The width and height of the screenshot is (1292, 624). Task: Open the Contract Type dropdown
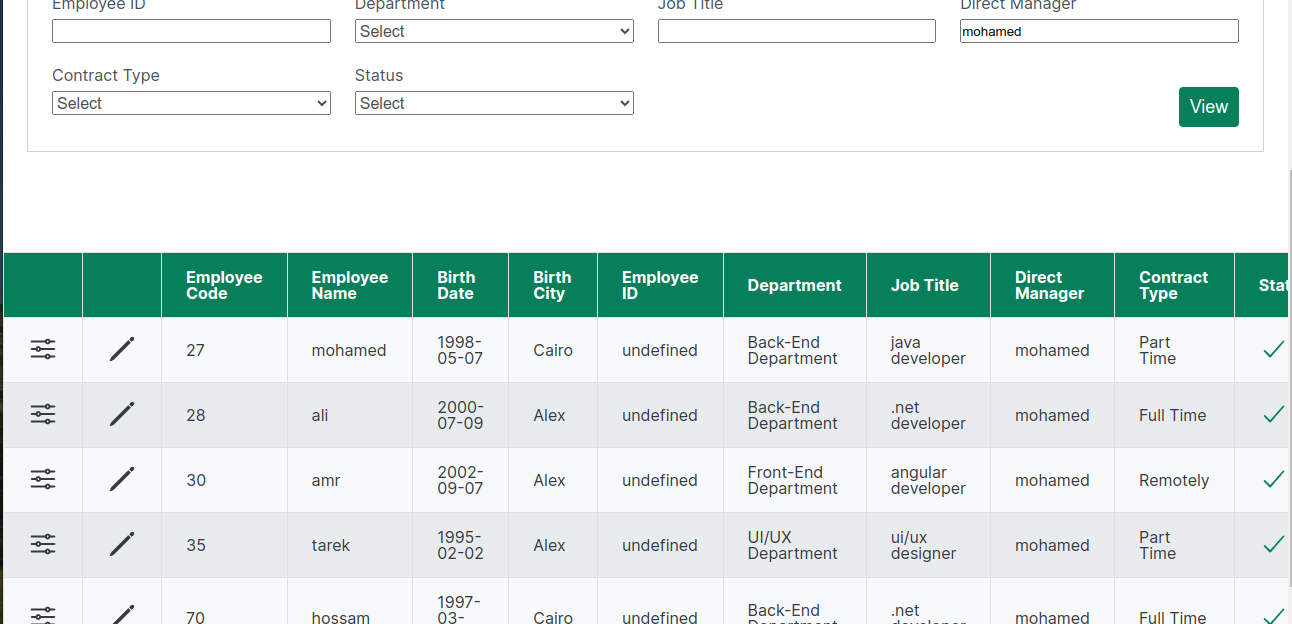[x=191, y=103]
